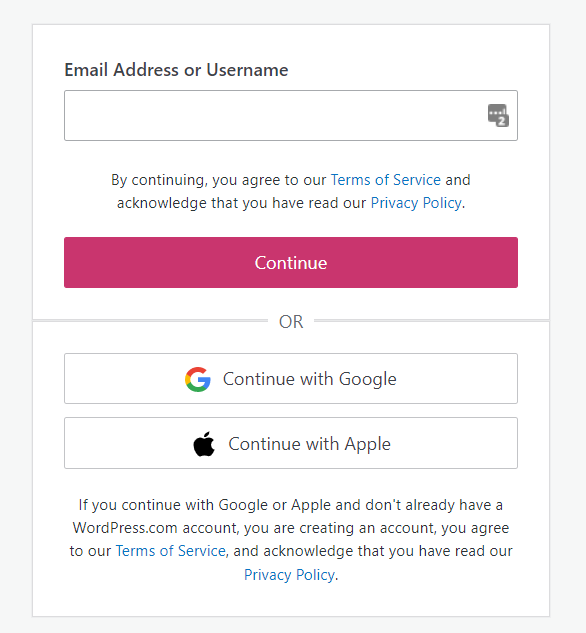Focus the Email Address or Username field

[x=291, y=115]
